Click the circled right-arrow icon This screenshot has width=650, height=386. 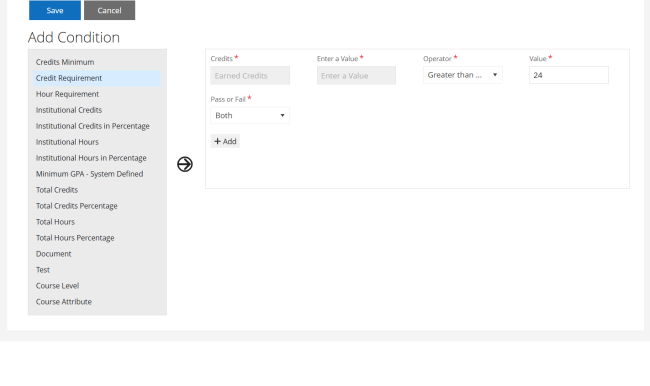point(185,164)
